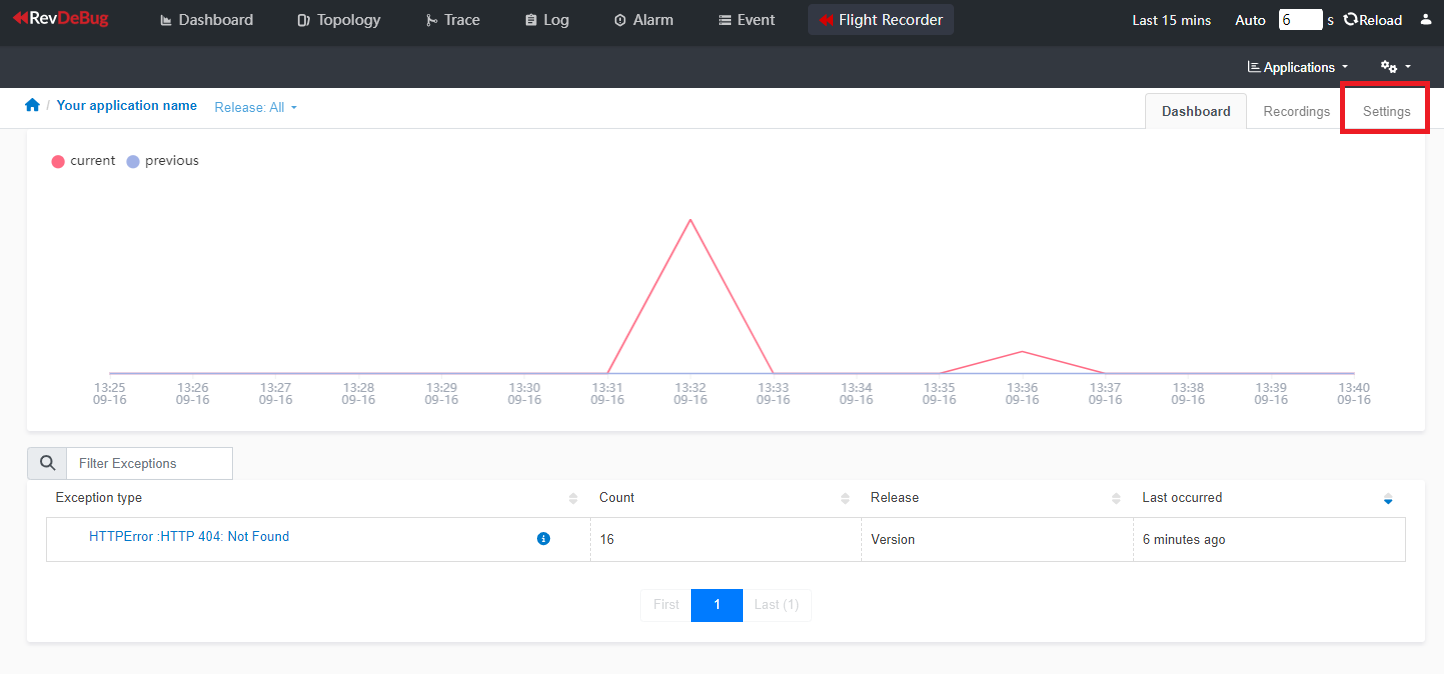Click the Last 15 mins time range
The width and height of the screenshot is (1444, 674).
[x=1171, y=20]
